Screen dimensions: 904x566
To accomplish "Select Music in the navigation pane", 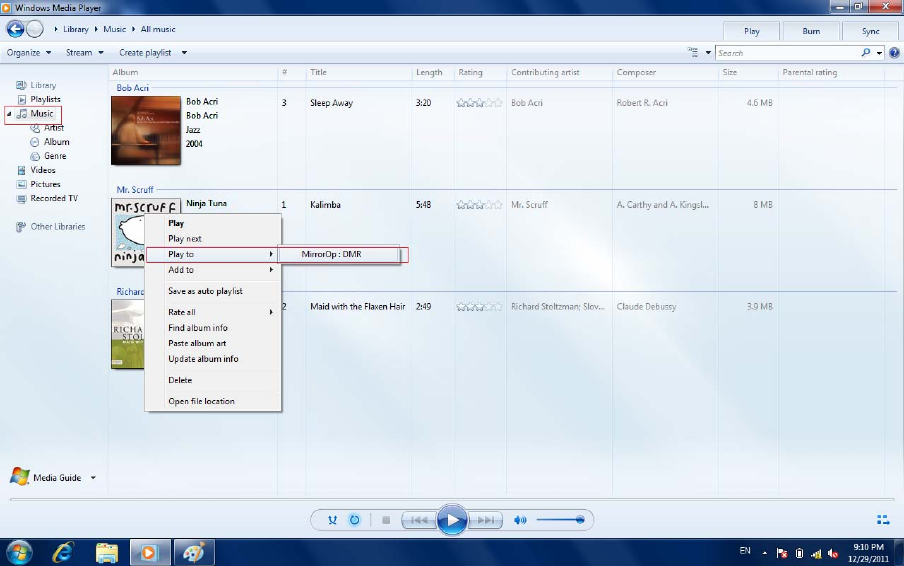I will click(x=36, y=114).
